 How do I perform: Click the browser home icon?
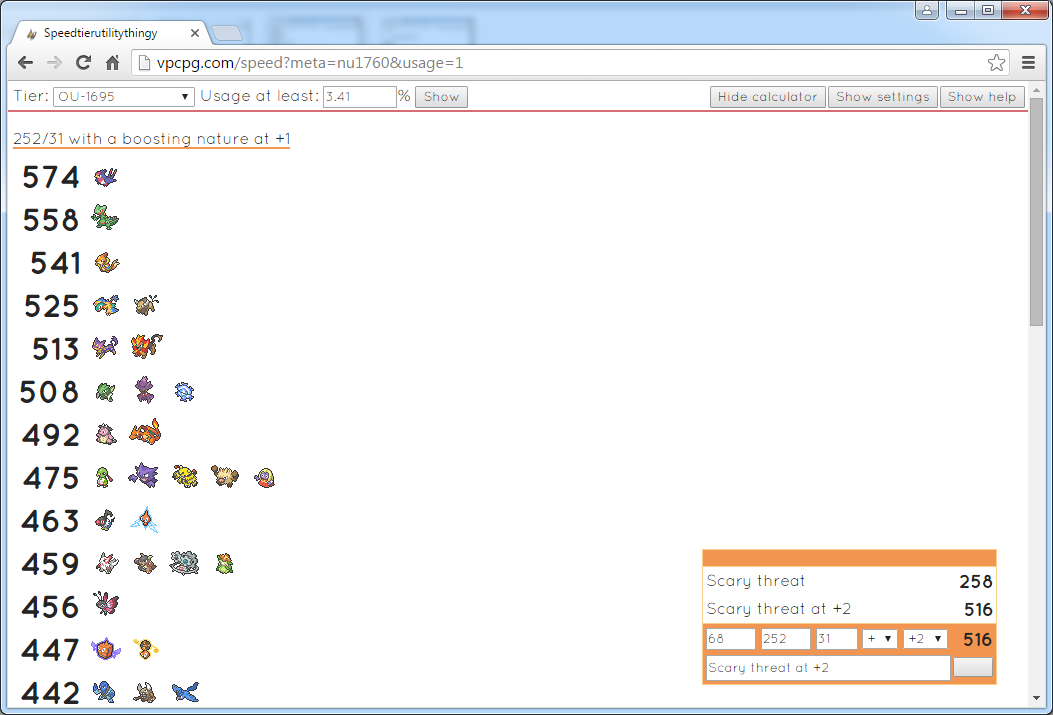pos(112,63)
